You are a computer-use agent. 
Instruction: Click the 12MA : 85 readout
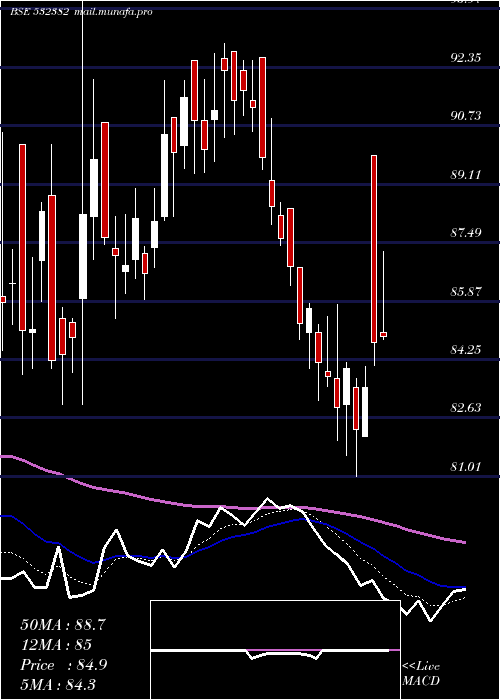56,645
